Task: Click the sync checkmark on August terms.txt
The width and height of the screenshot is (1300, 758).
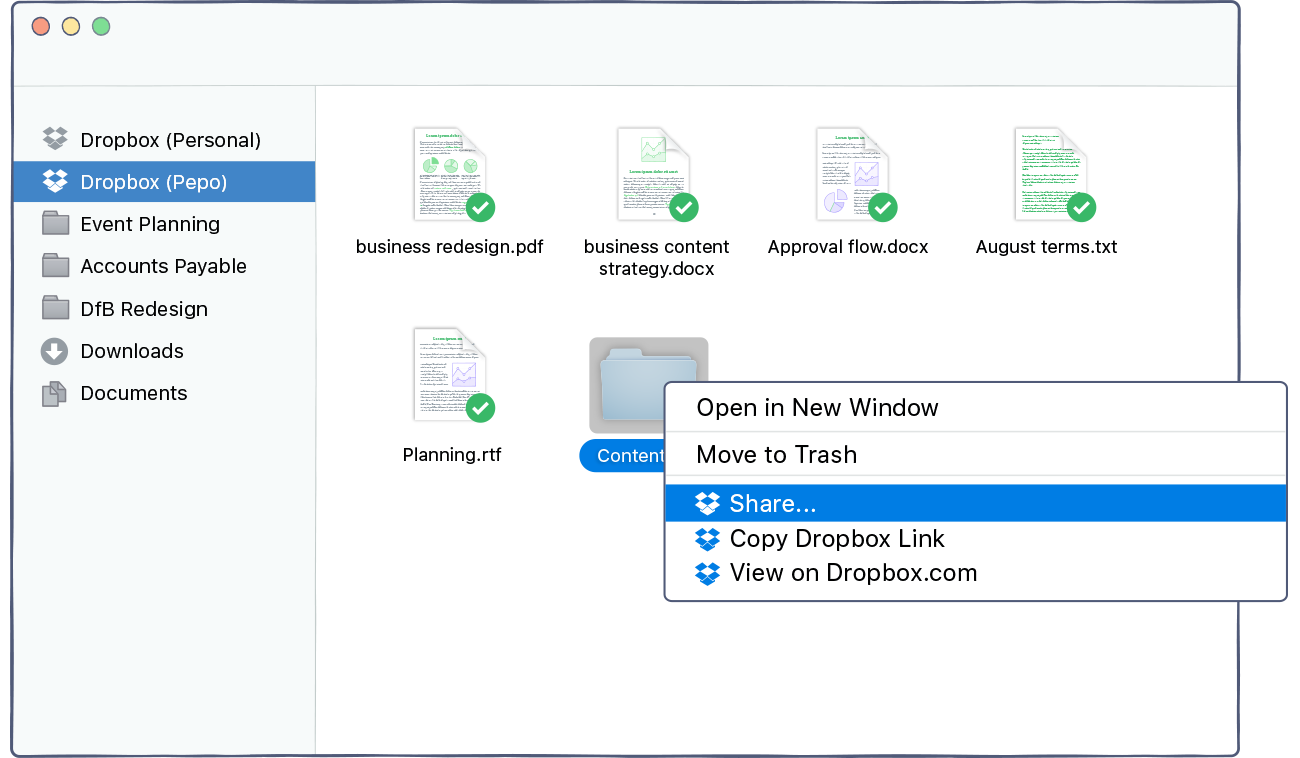Action: pos(1081,209)
